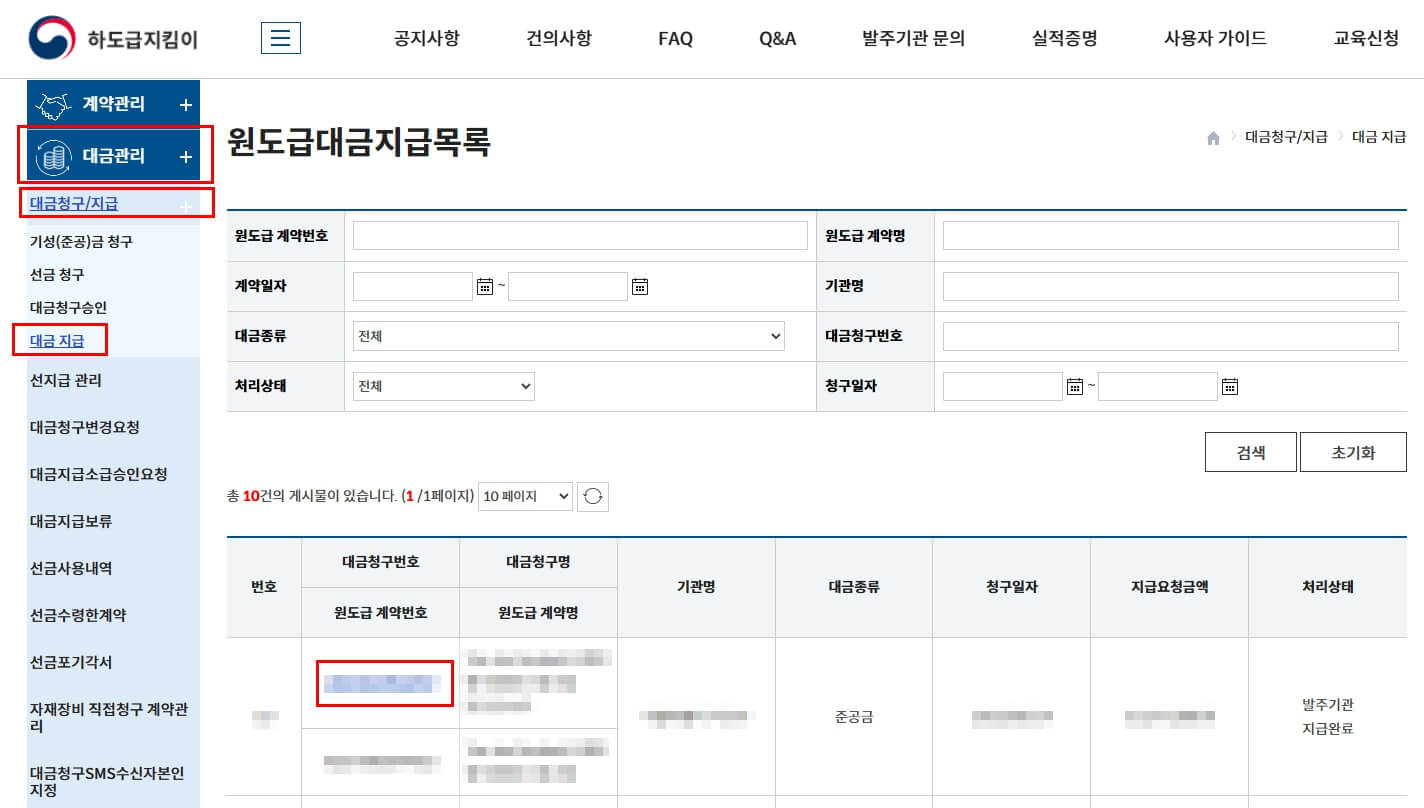Open the FAQ menu item

click(x=675, y=38)
